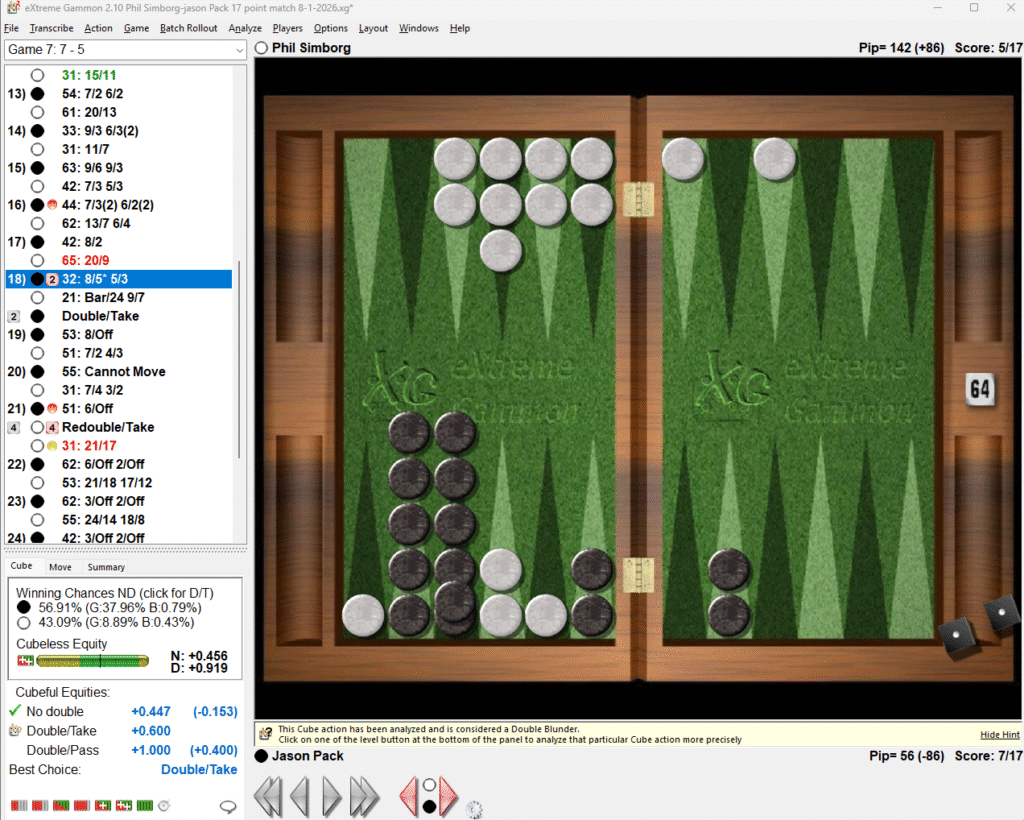
Task: Click the white checker indicator beside Phil Simborg
Action: point(261,48)
